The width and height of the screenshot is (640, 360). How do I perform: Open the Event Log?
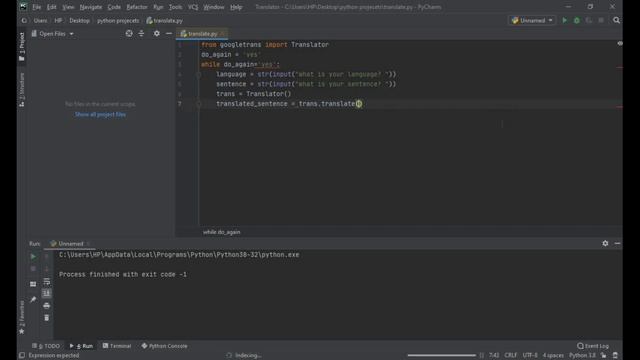pyautogui.click(x=593, y=346)
